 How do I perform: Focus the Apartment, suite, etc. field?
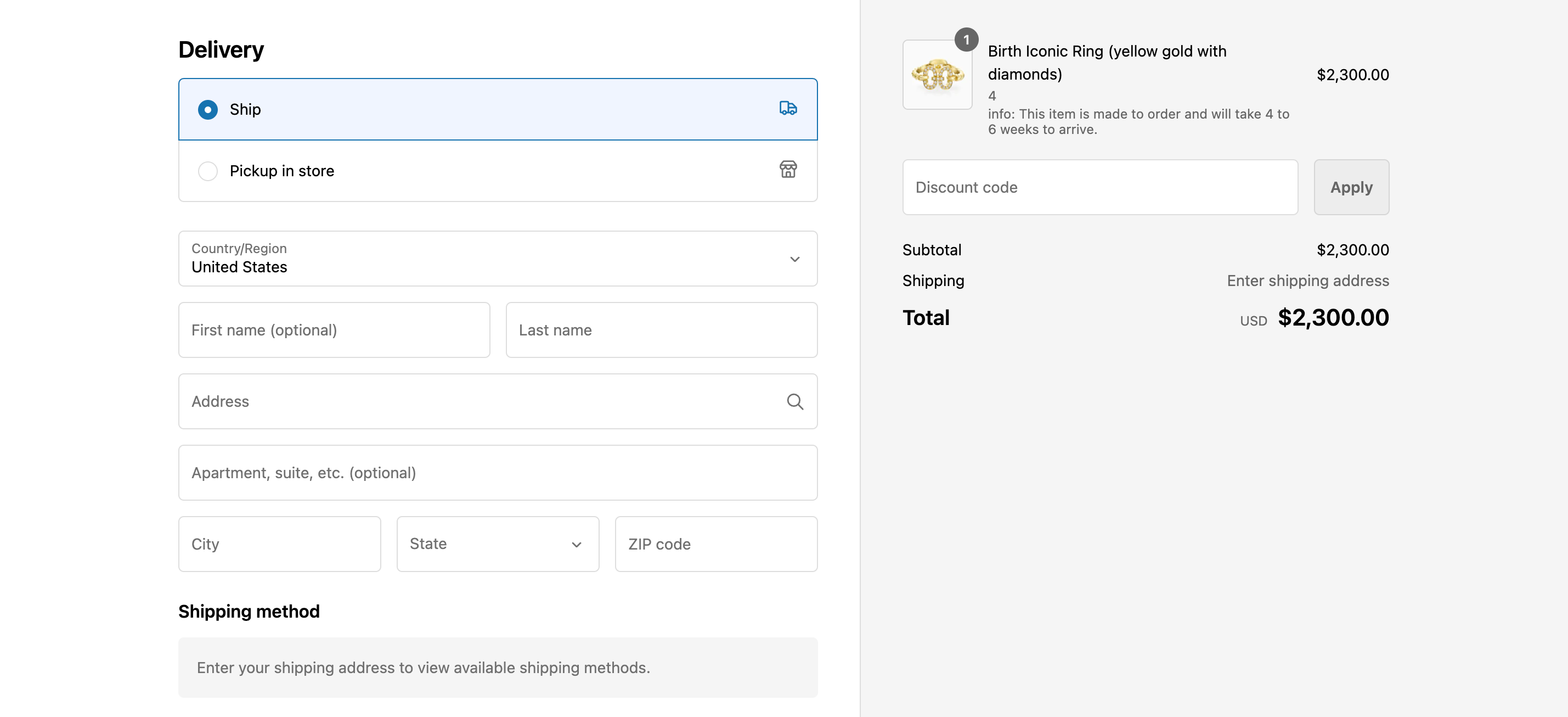pos(497,473)
